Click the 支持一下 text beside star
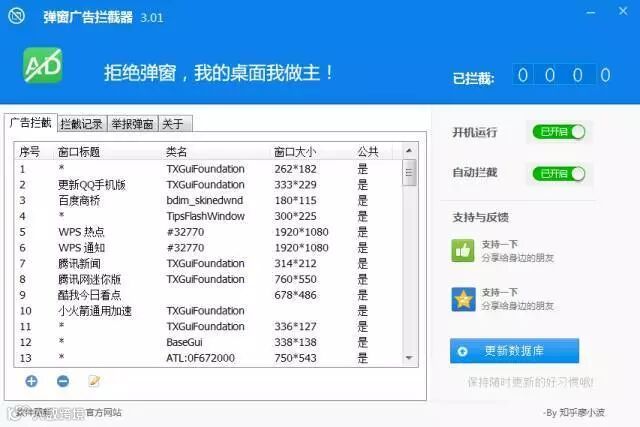This screenshot has width=640, height=427. click(x=500, y=292)
